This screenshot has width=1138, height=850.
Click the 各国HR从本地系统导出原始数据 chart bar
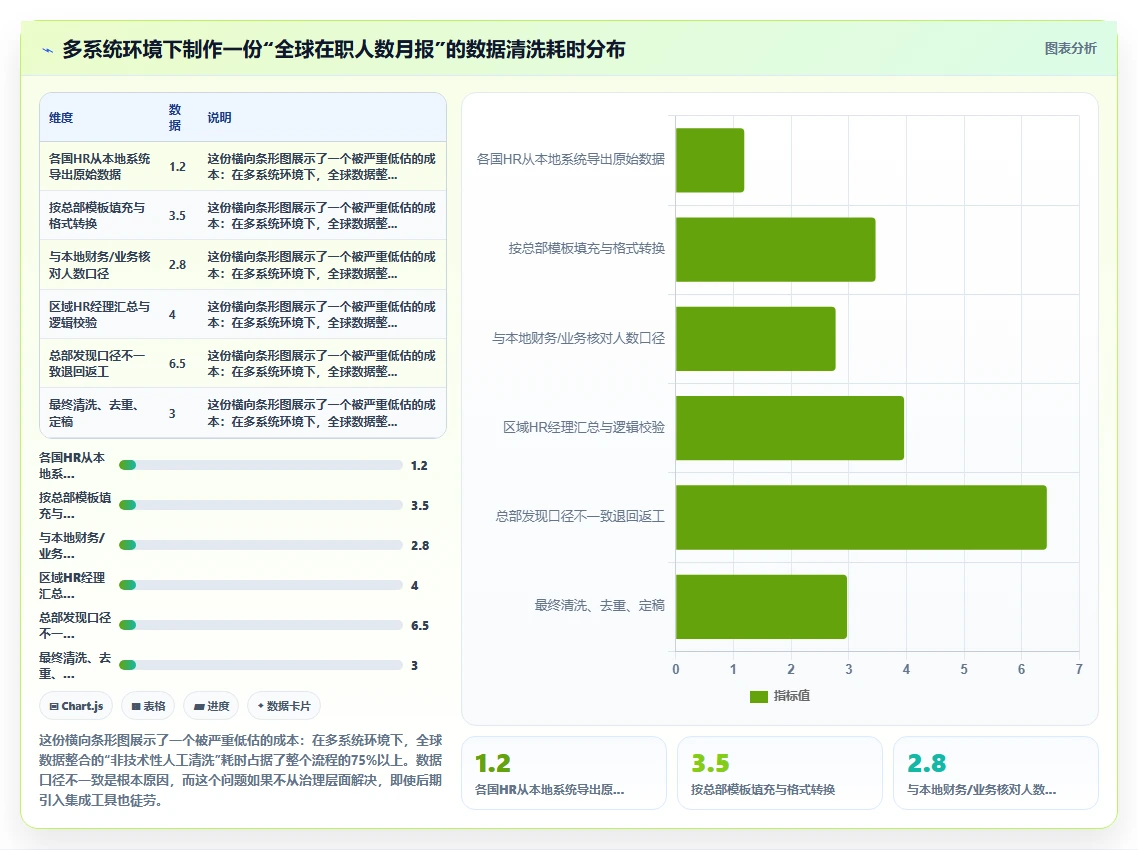[710, 160]
